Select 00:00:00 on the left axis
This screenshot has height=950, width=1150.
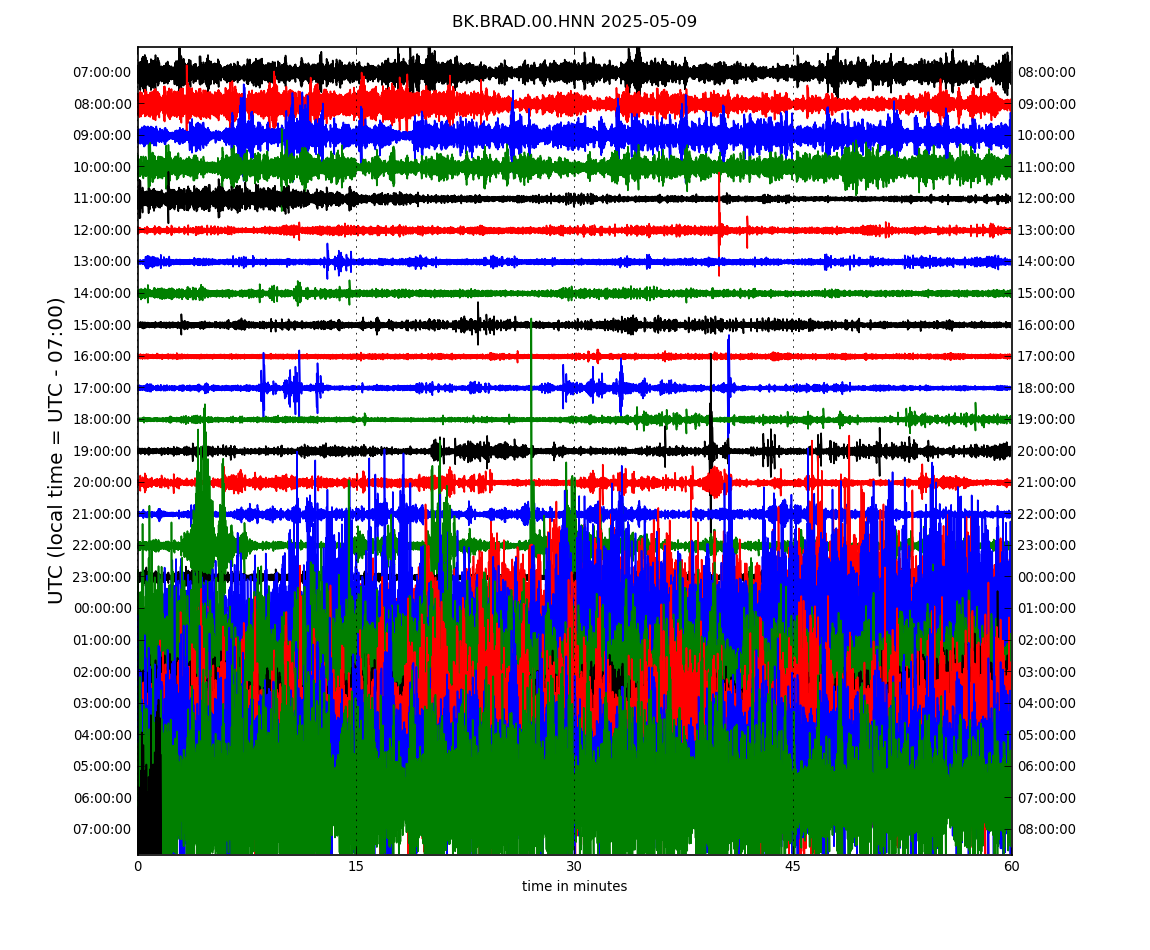tap(103, 608)
